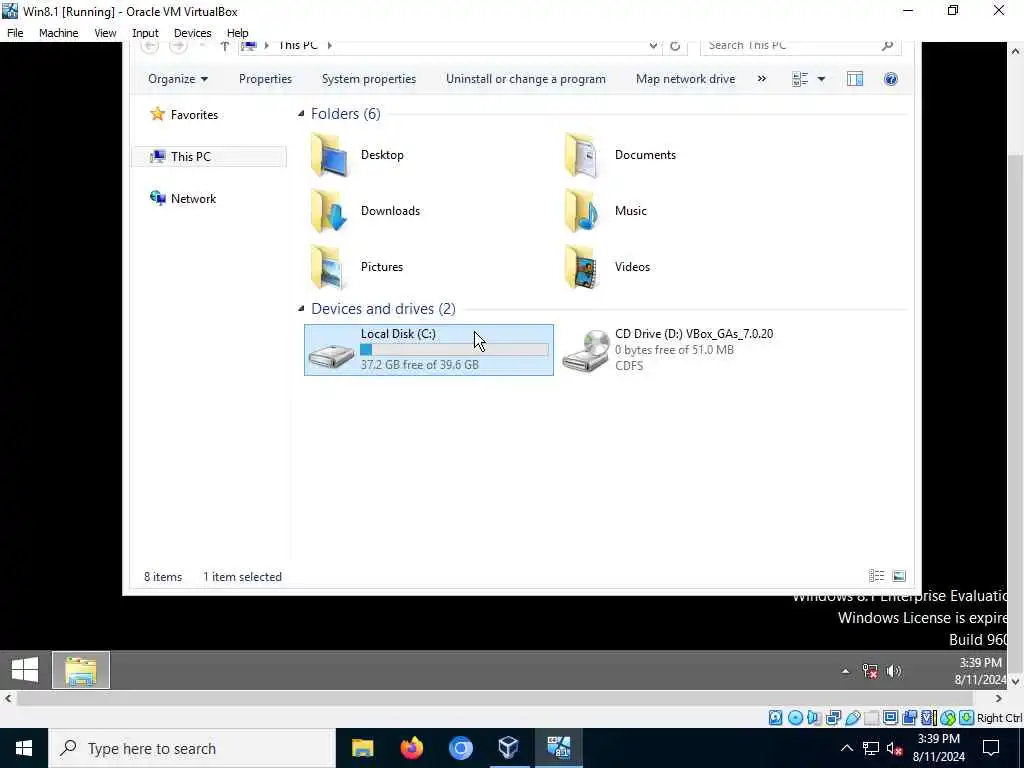Click the Properties toolbar button

(x=265, y=79)
